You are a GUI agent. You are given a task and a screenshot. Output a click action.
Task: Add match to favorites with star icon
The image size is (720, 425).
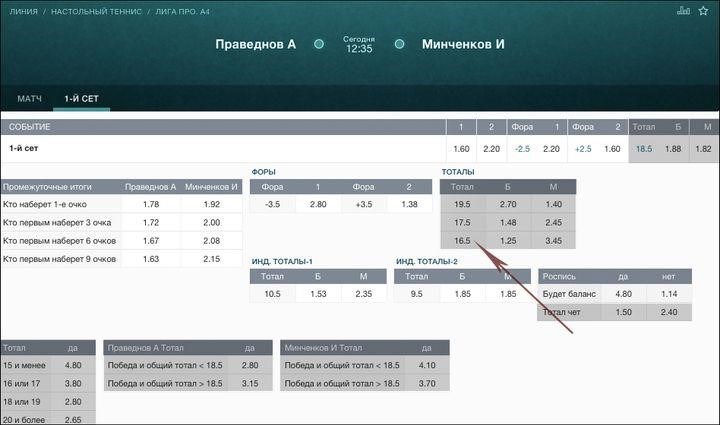(703, 11)
